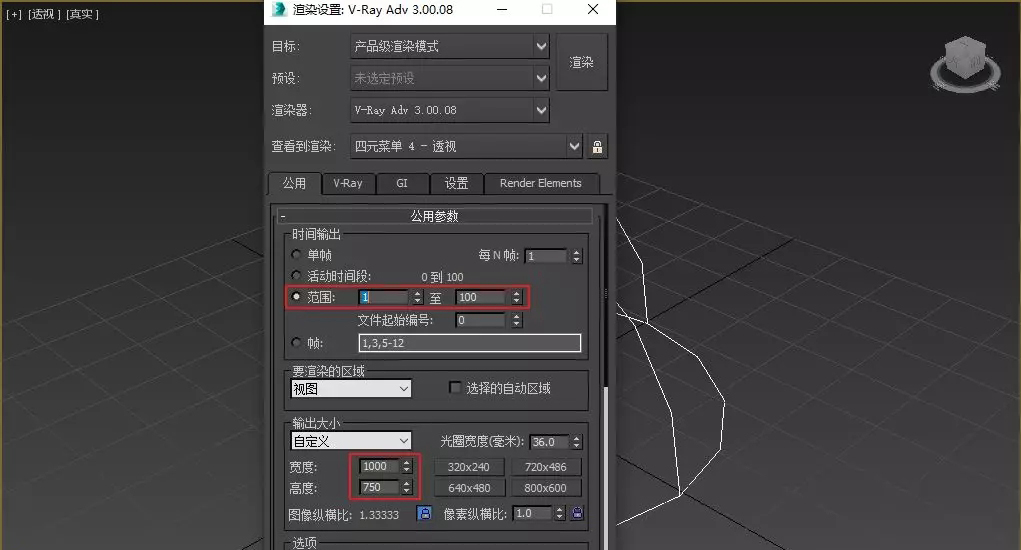
Task: Switch to the Render Elements tab
Action: click(x=540, y=184)
